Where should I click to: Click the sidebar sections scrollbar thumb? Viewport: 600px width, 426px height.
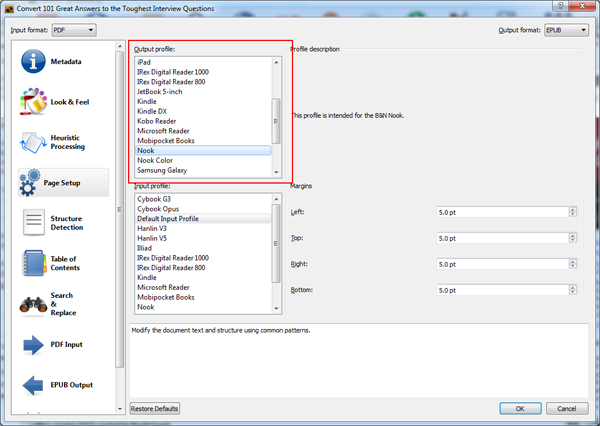click(x=119, y=209)
